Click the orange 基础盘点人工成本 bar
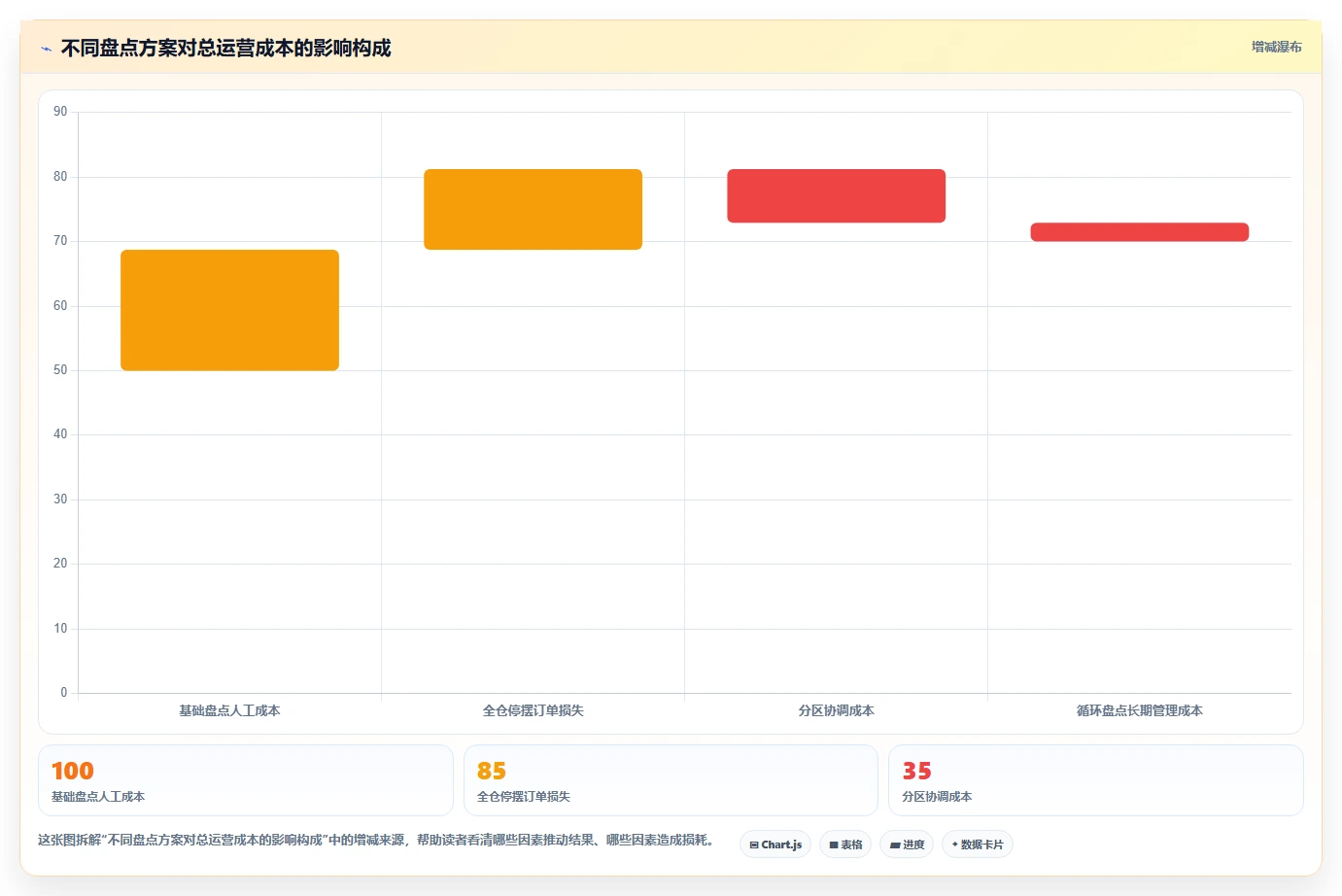This screenshot has height=896, width=1342. 229,310
